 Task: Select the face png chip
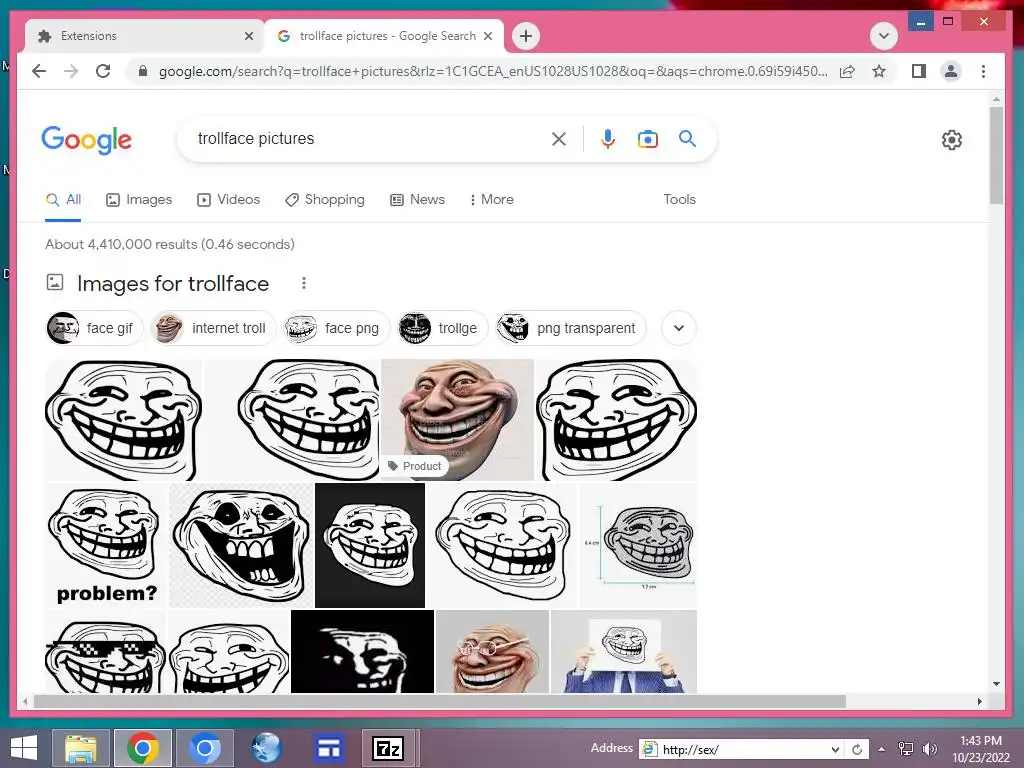336,328
